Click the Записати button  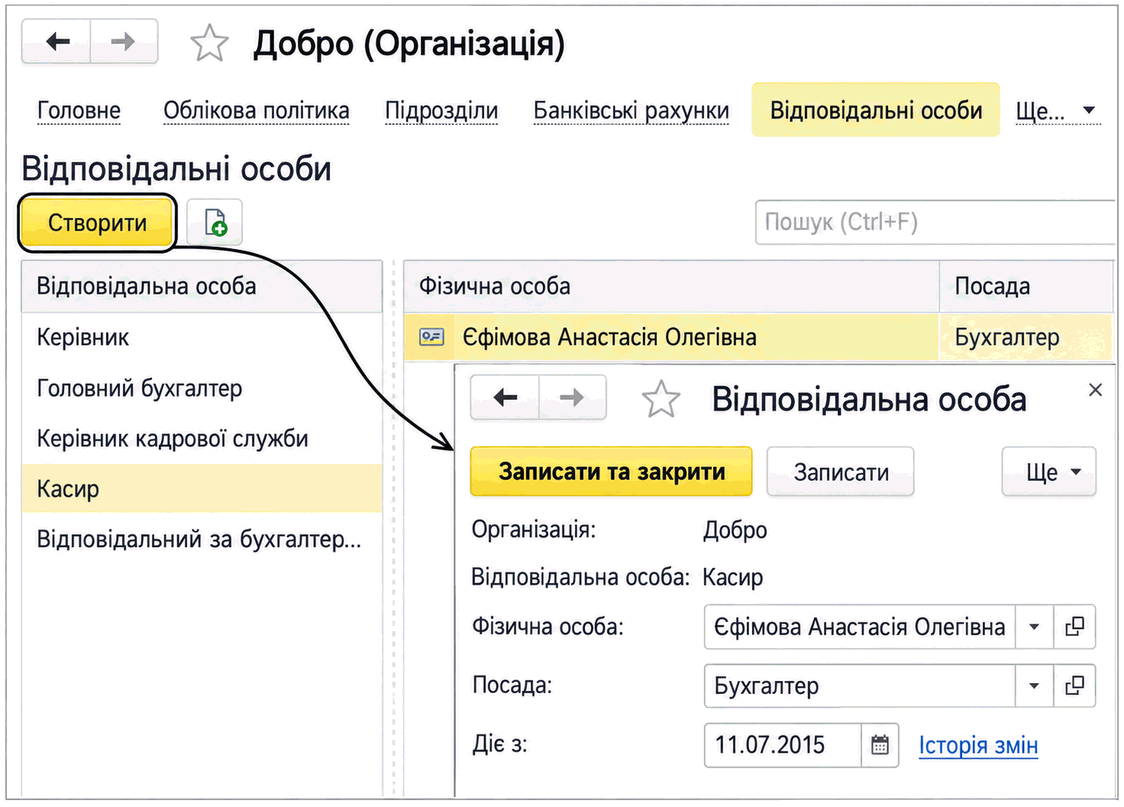(841, 472)
